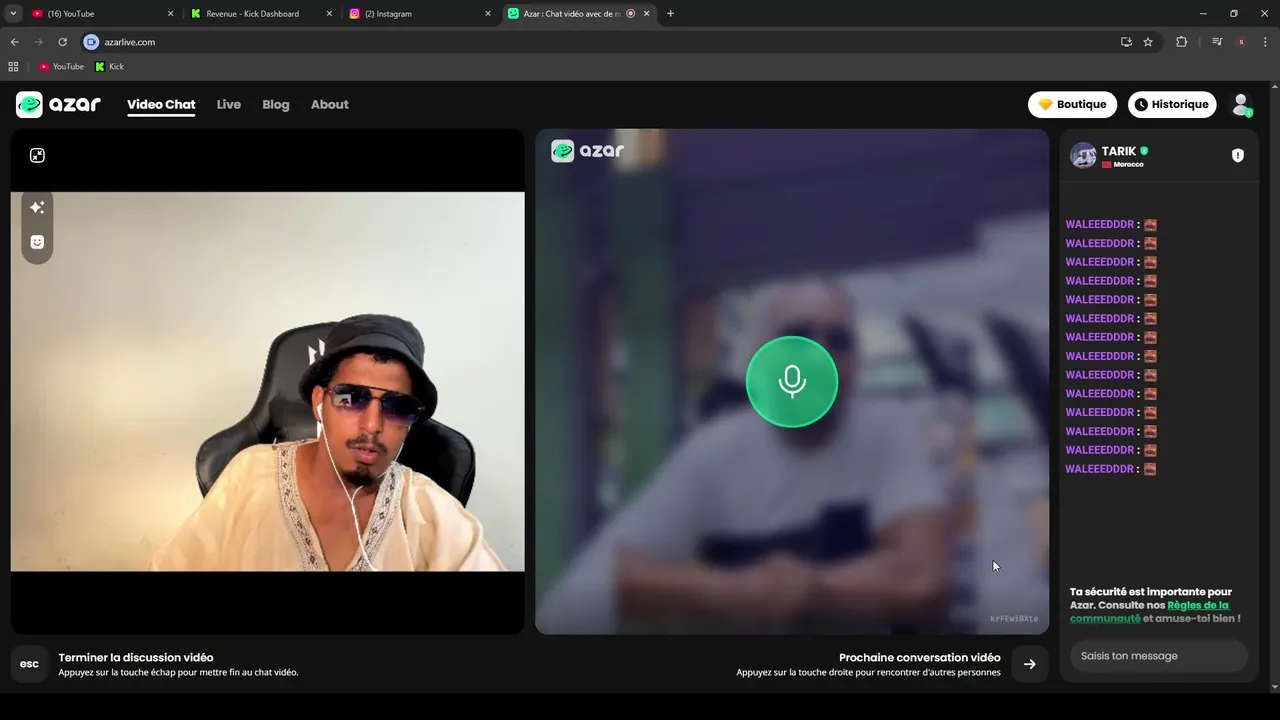The width and height of the screenshot is (1280, 720).
Task: Click the page scrollbar down arrow
Action: click(1274, 688)
